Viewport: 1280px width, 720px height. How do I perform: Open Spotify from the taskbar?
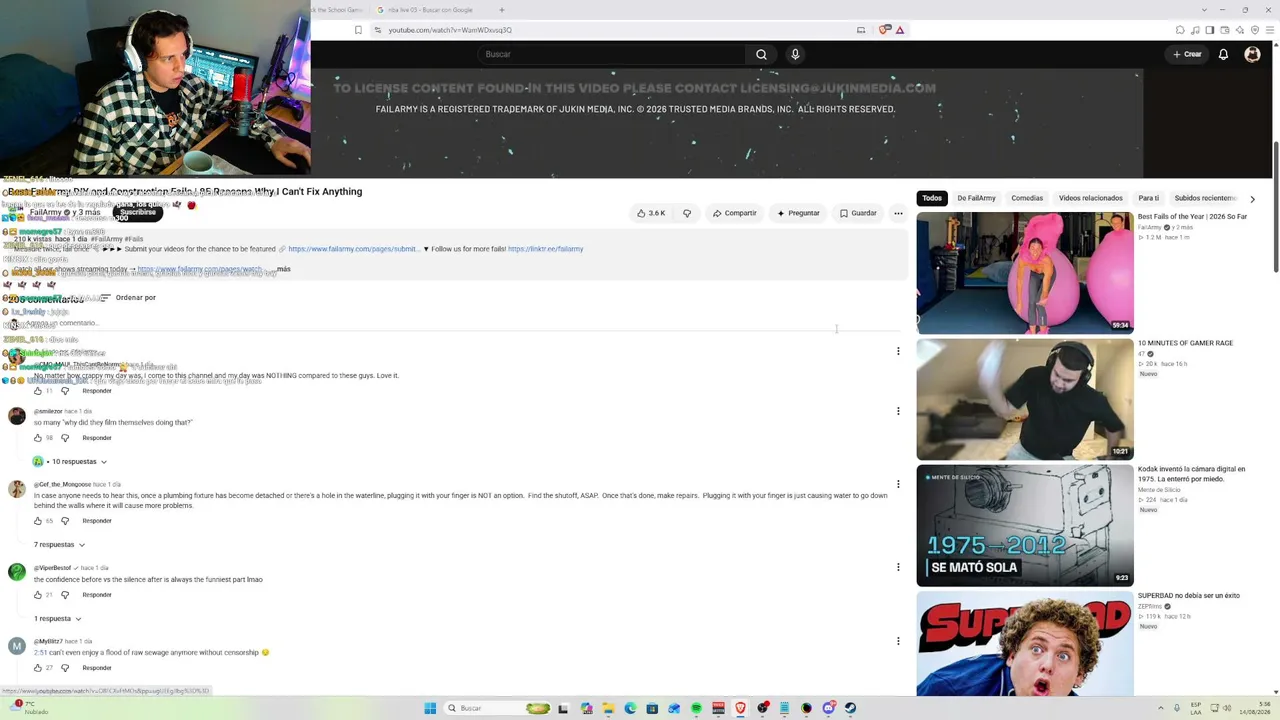[x=696, y=708]
